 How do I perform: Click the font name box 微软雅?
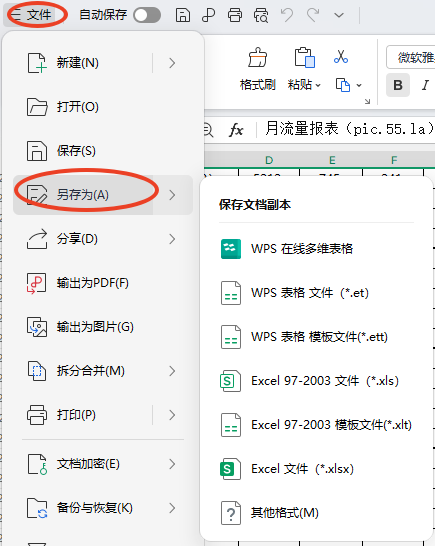411,57
